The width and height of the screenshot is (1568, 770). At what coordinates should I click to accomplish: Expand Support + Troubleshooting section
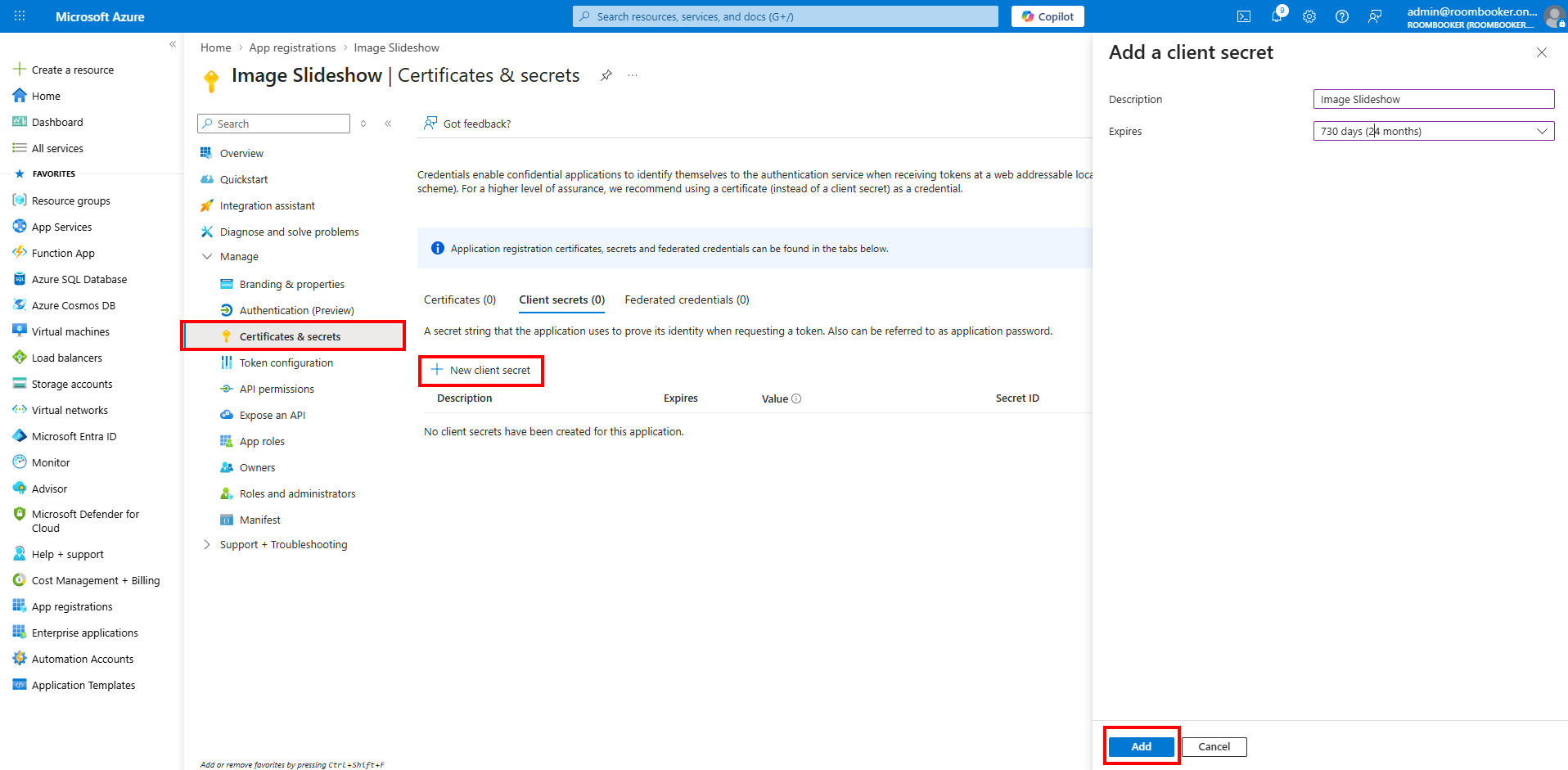pos(207,544)
